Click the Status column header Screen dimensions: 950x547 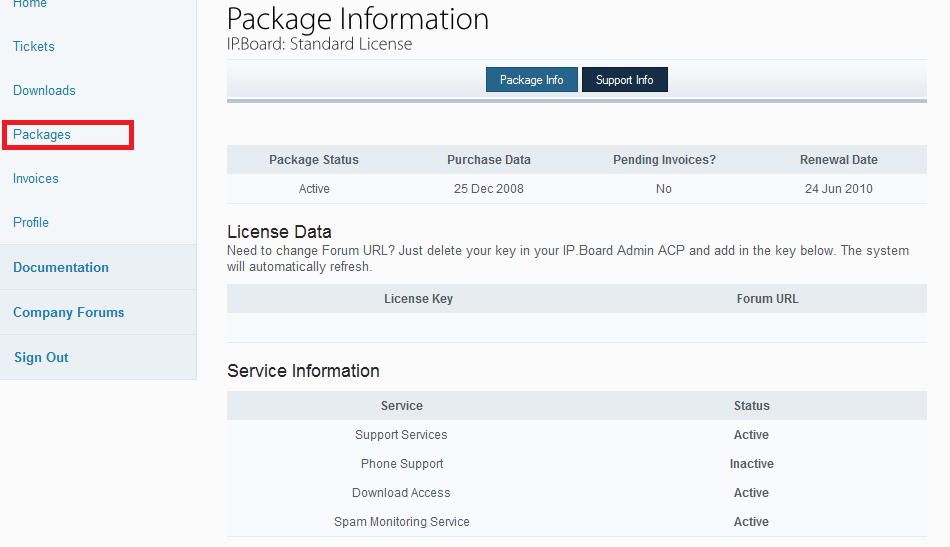(751, 406)
